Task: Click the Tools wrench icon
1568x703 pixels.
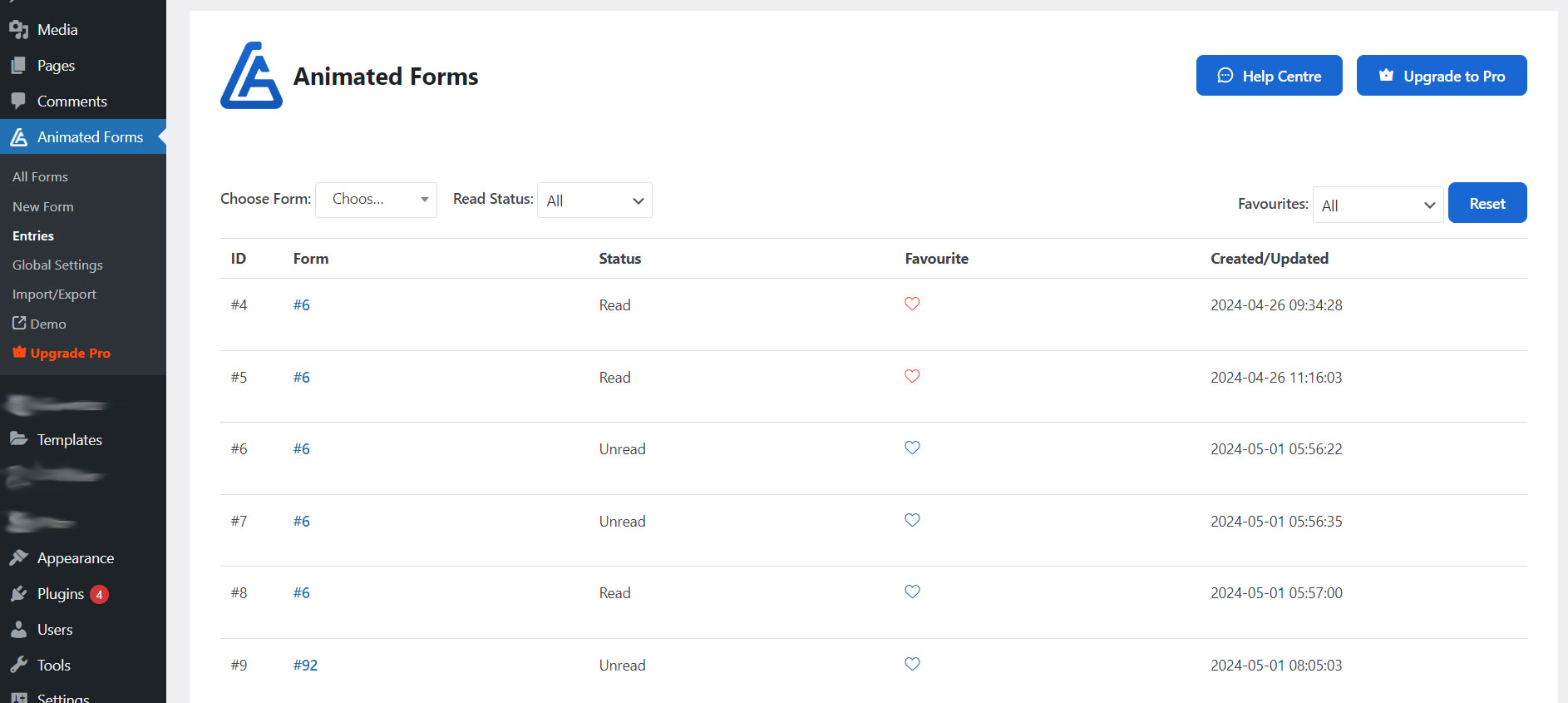Action: pyautogui.click(x=18, y=665)
